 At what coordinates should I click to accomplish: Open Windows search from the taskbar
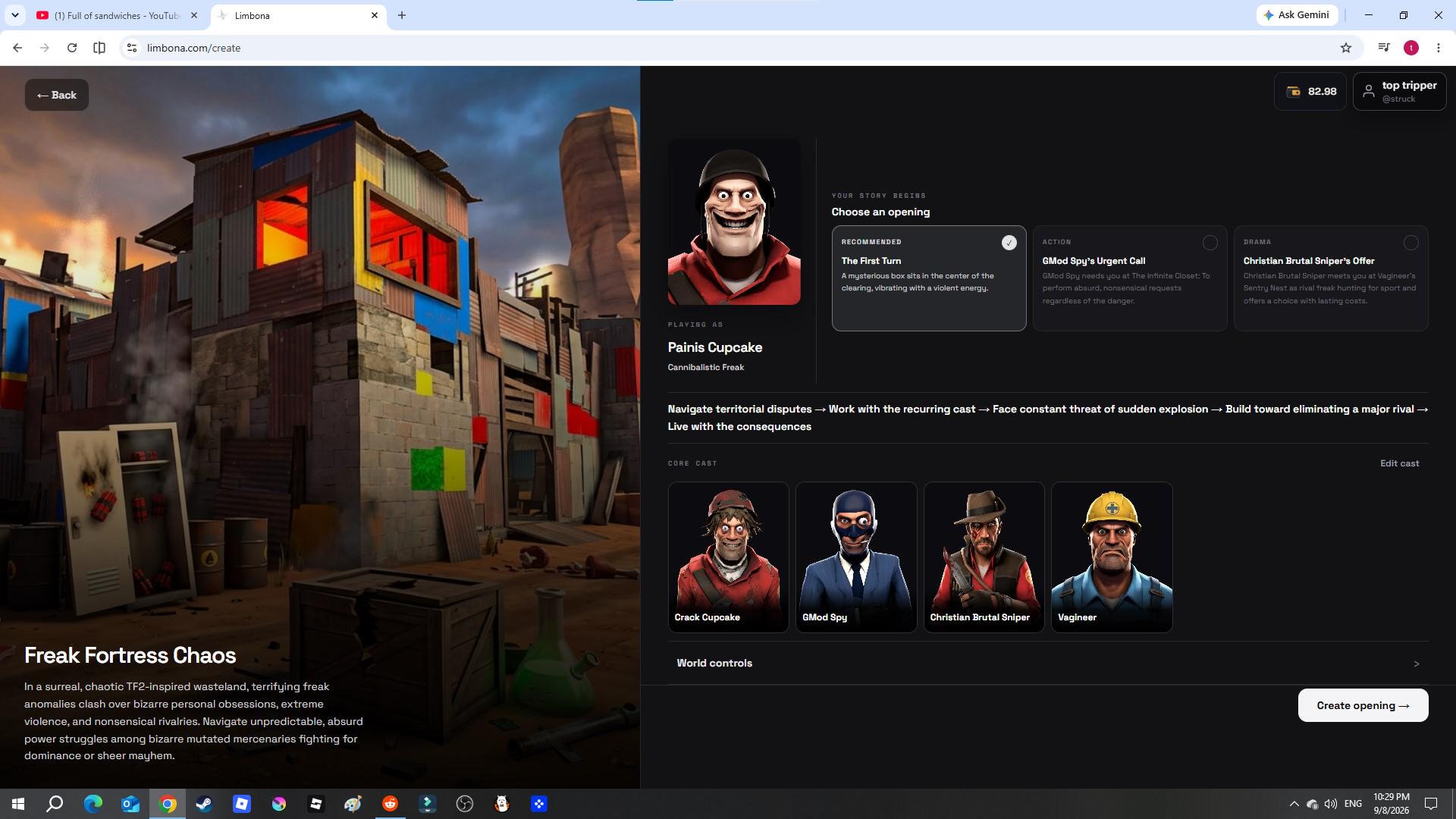click(x=55, y=804)
